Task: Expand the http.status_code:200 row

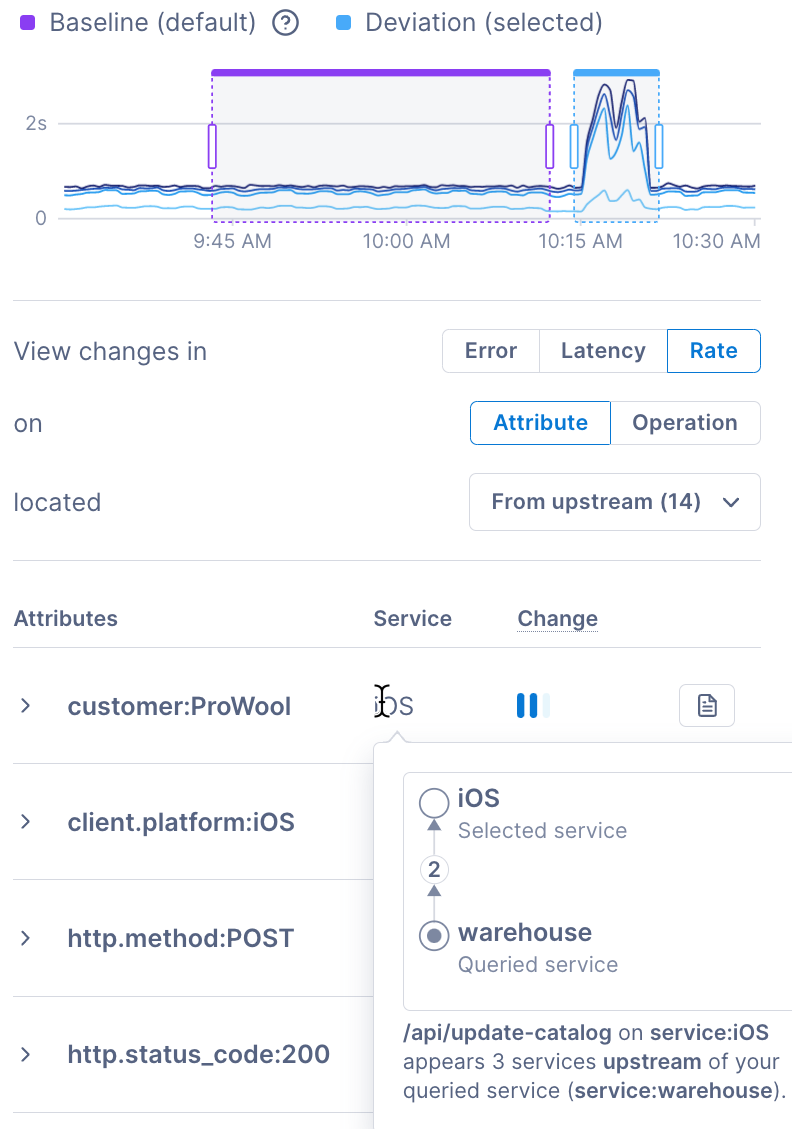Action: (26, 1054)
